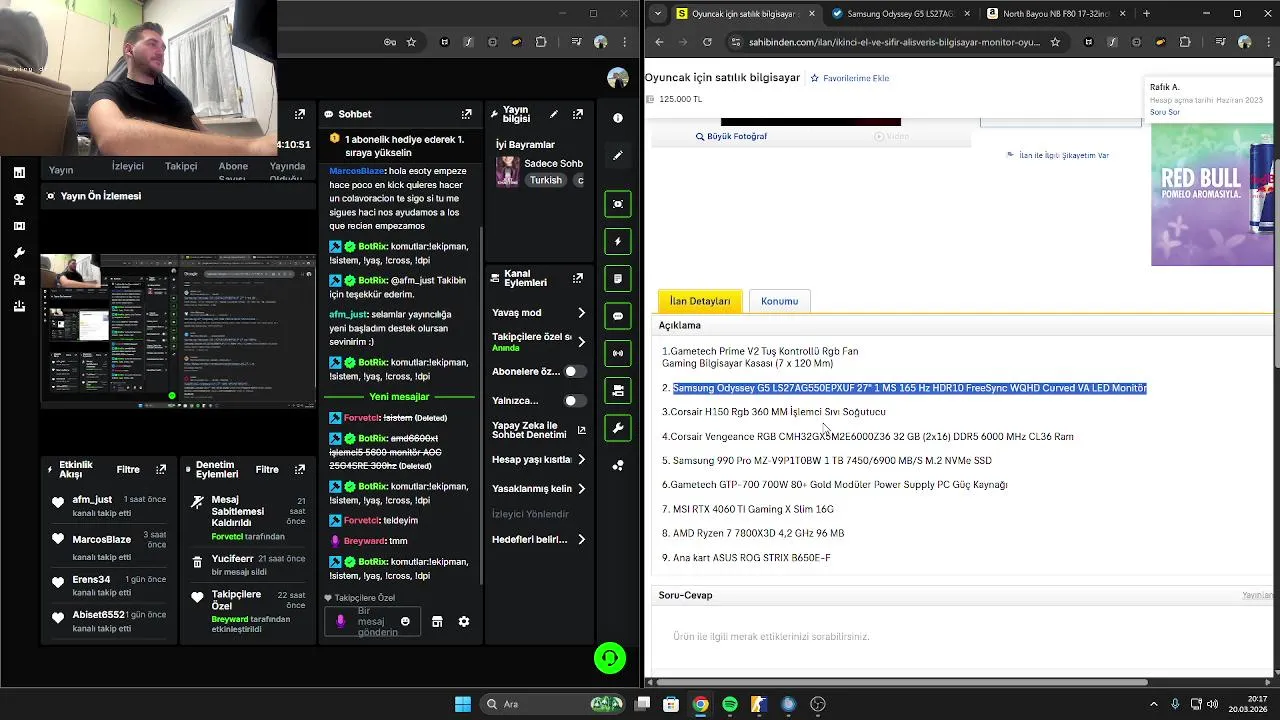Open the Windows Start menu

click(463, 704)
